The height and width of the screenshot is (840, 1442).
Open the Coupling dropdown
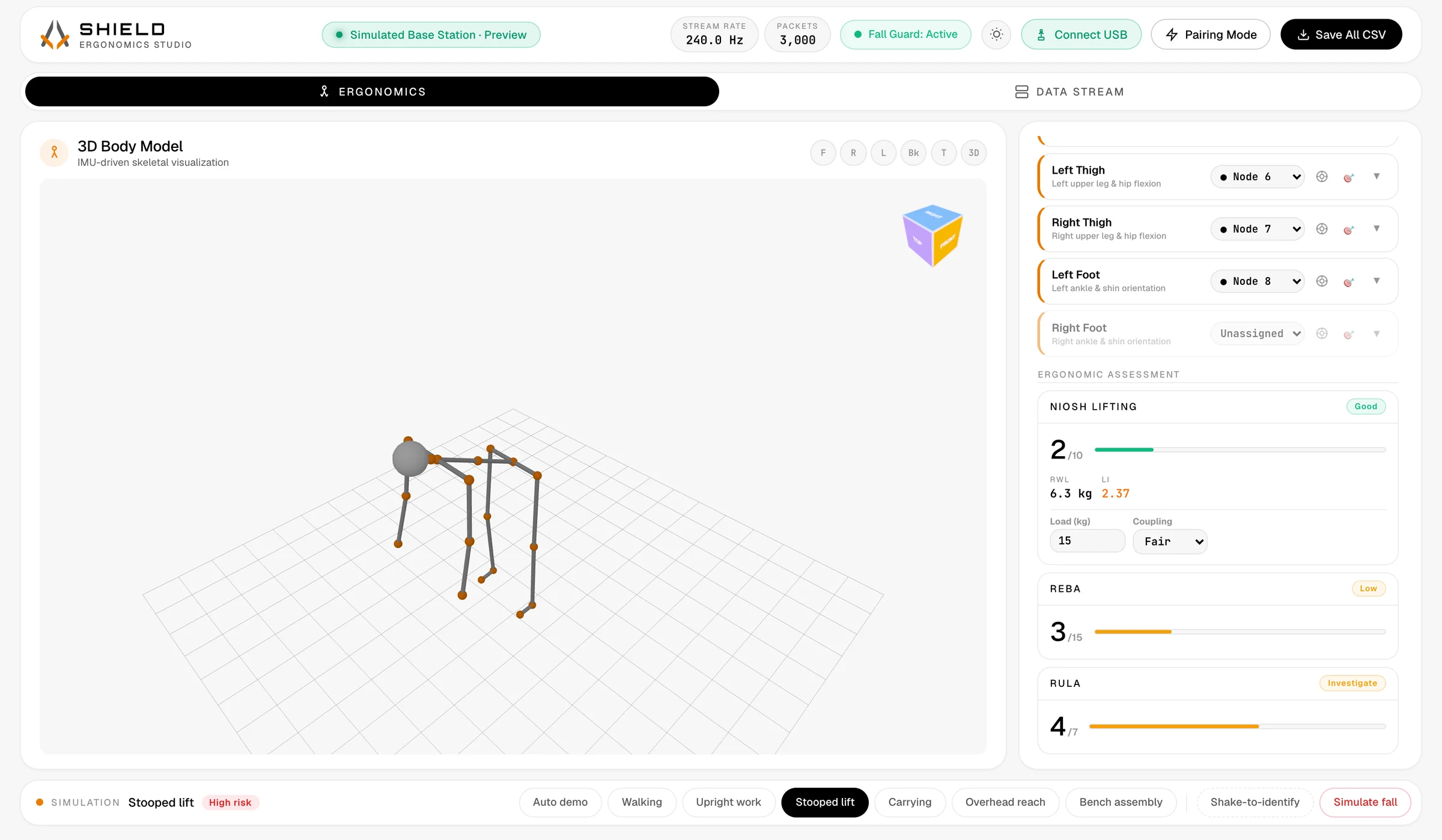(1170, 541)
